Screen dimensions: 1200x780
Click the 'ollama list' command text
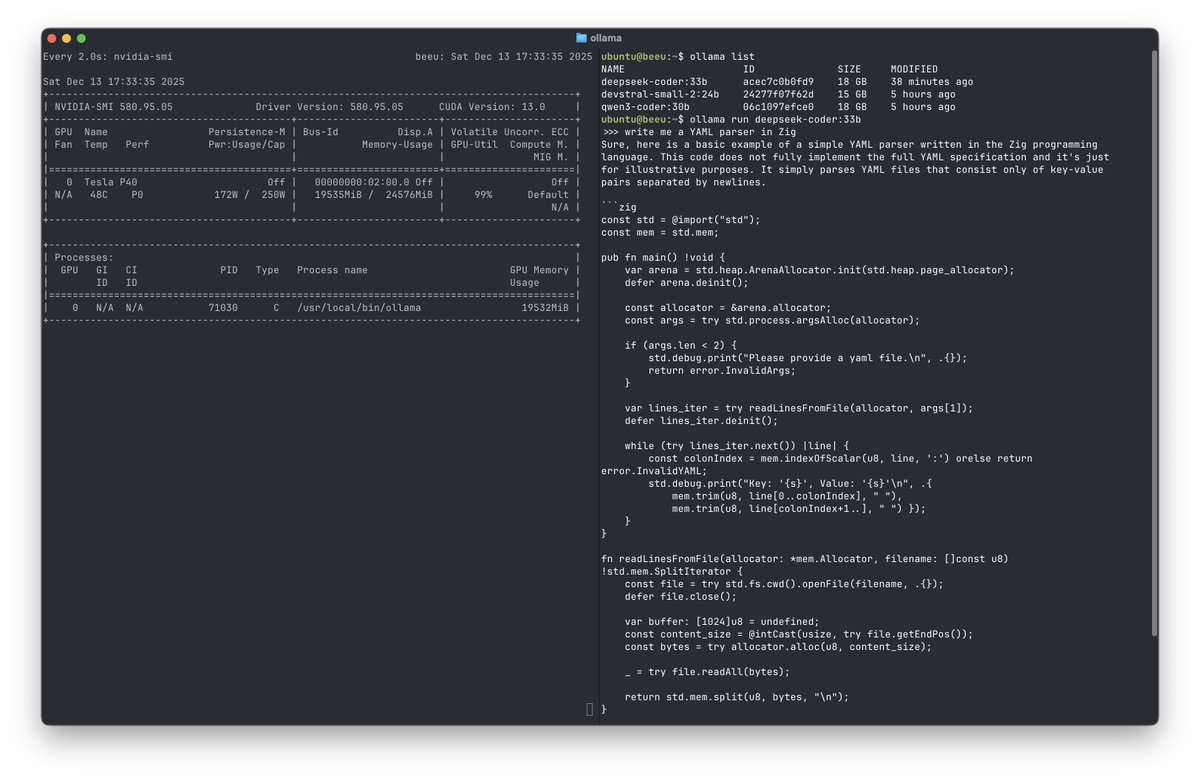(x=722, y=57)
